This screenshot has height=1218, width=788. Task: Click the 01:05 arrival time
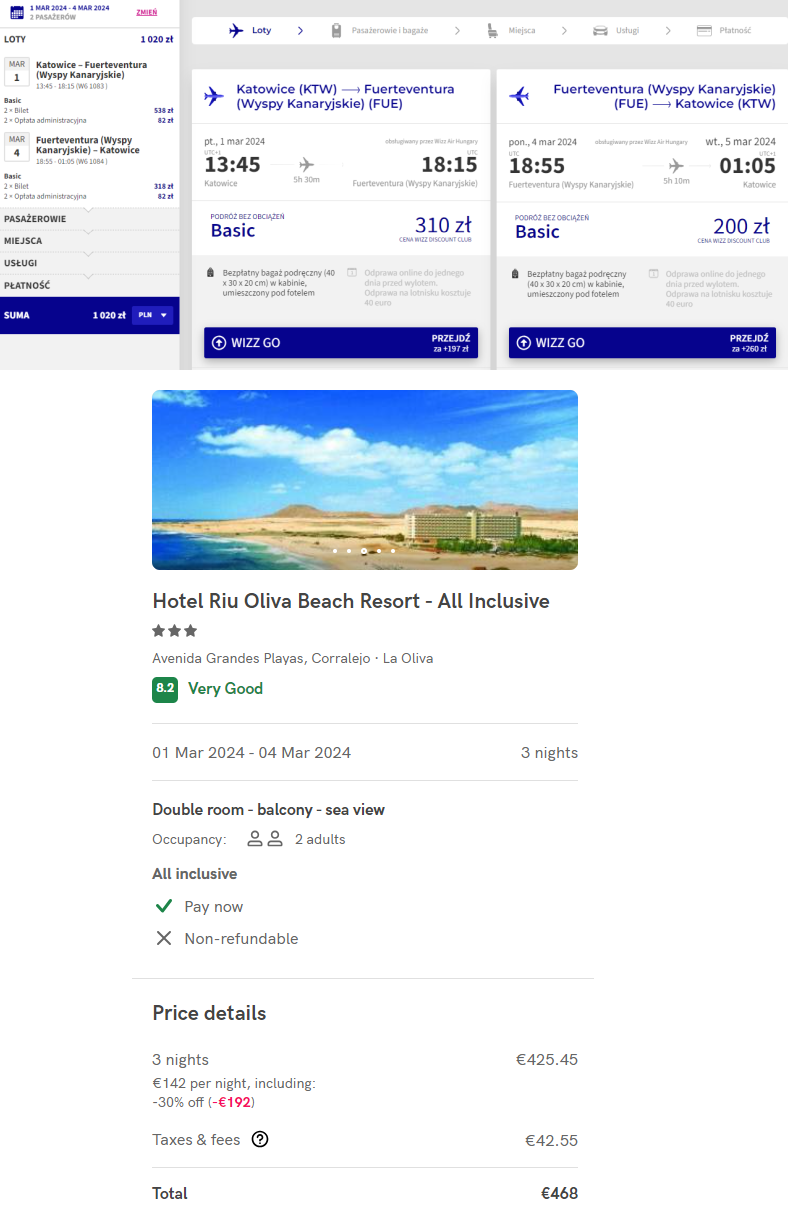[x=747, y=165]
